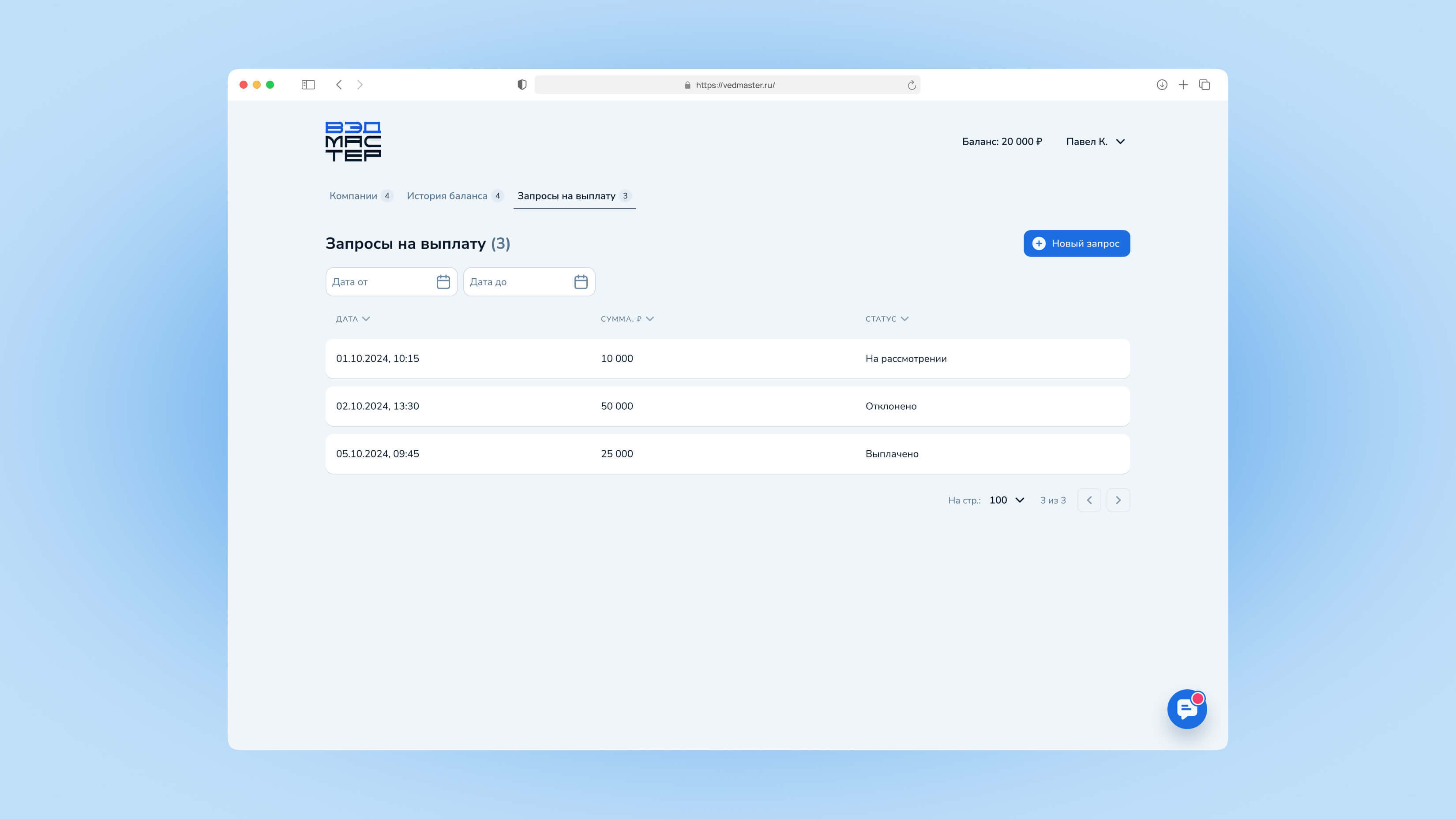Sort by the ДАТА column
1456x819 pixels.
[353, 319]
